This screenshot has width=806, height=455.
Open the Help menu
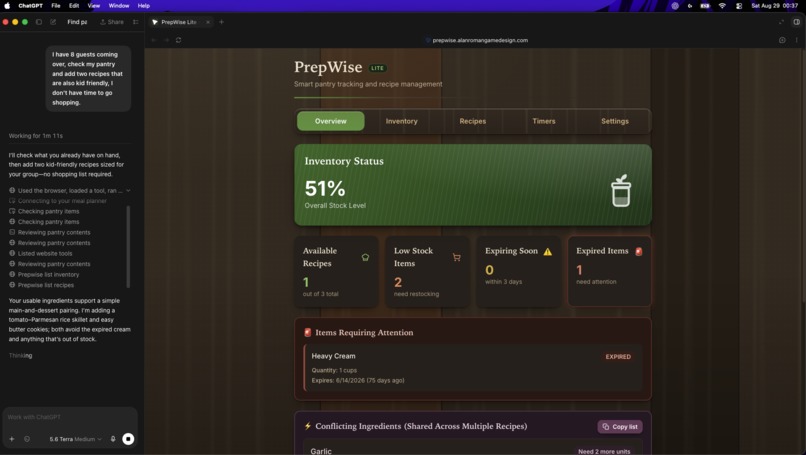(x=144, y=6)
